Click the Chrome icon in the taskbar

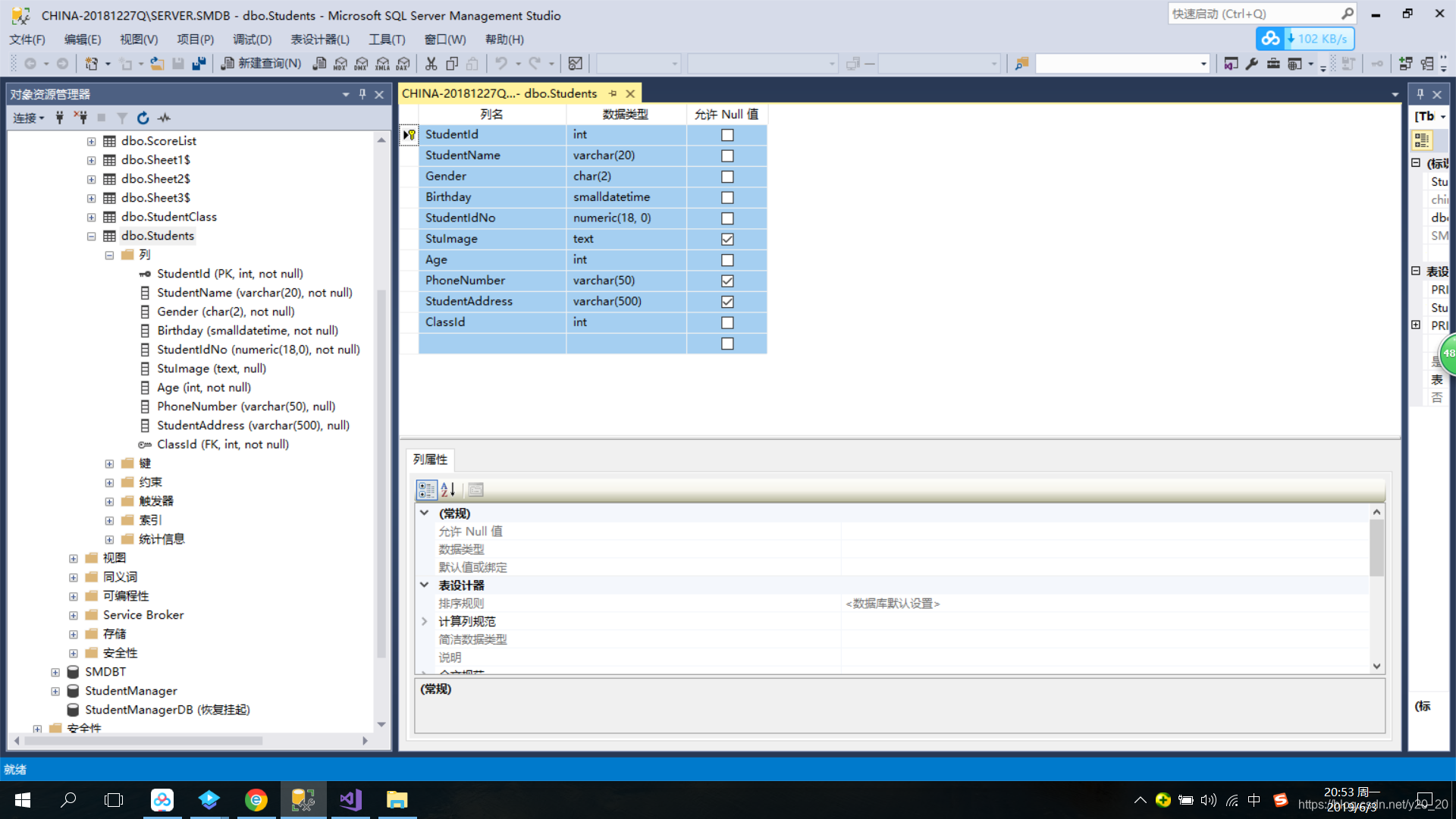point(256,800)
